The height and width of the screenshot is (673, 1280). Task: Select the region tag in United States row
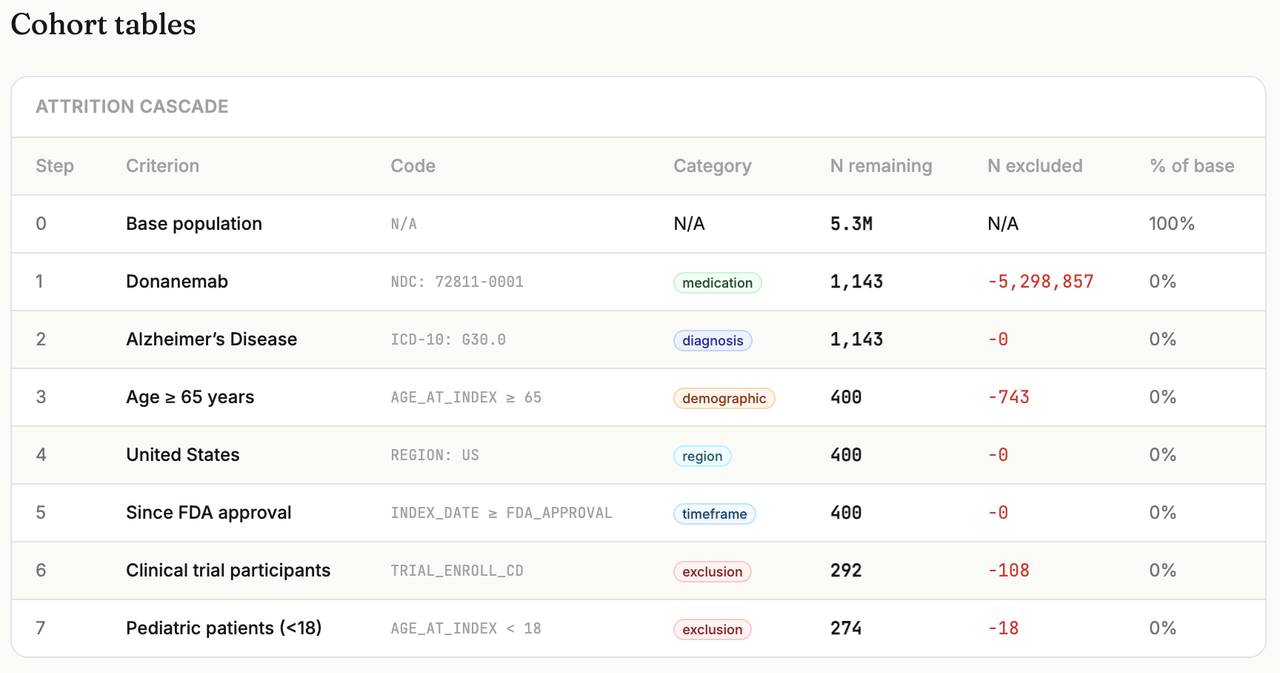[x=702, y=456]
